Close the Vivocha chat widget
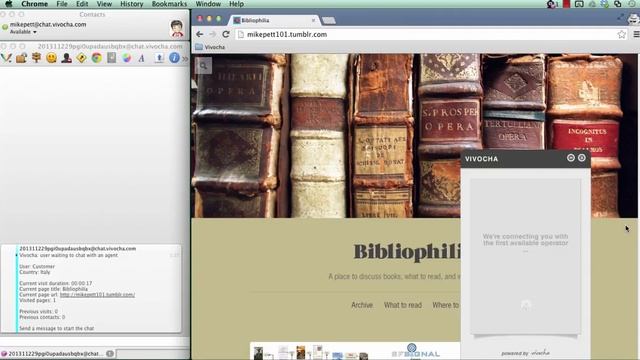 tap(582, 158)
